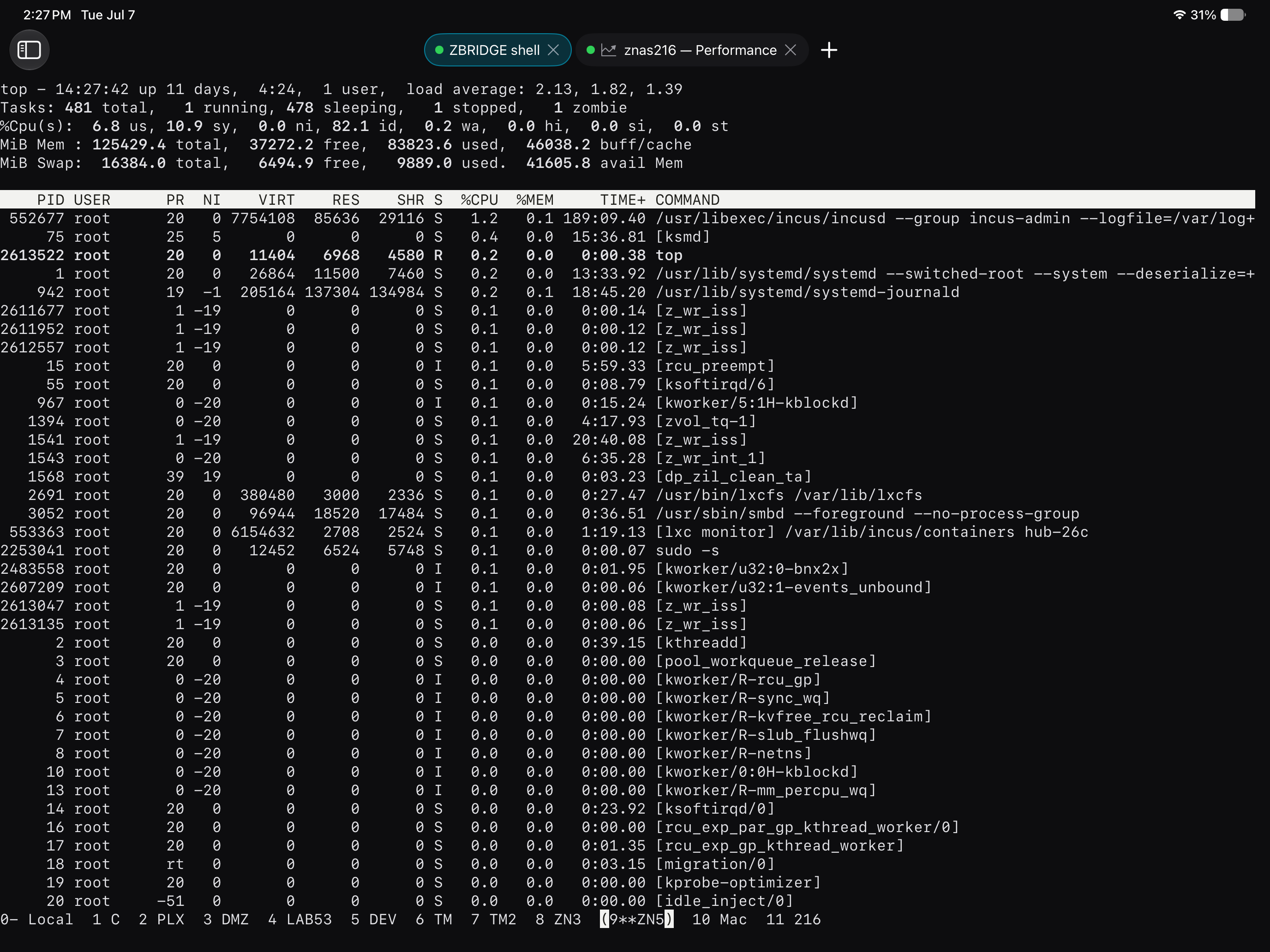
Task: Click the performance chart icon on znas216 tab
Action: click(x=609, y=50)
